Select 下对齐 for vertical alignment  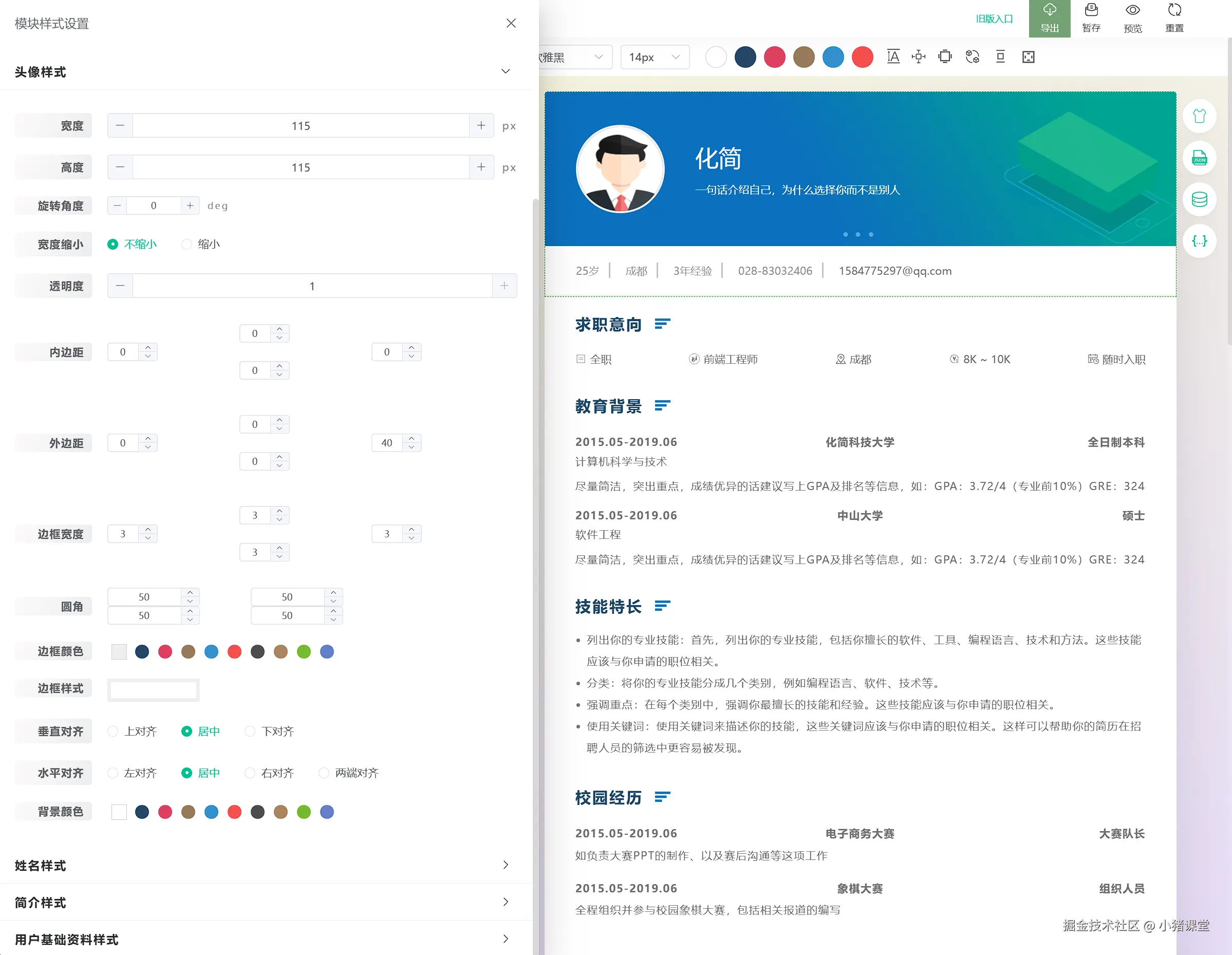pos(249,731)
